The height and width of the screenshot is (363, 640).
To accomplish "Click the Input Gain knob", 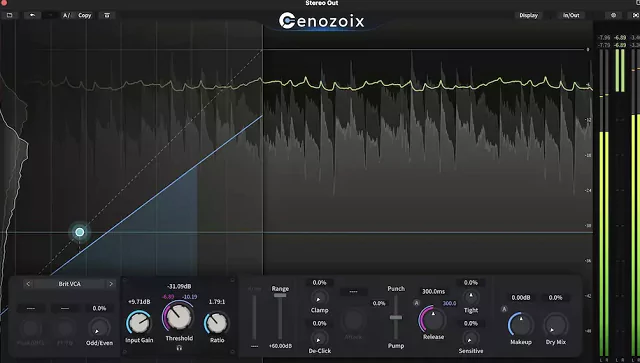I will pos(139,323).
